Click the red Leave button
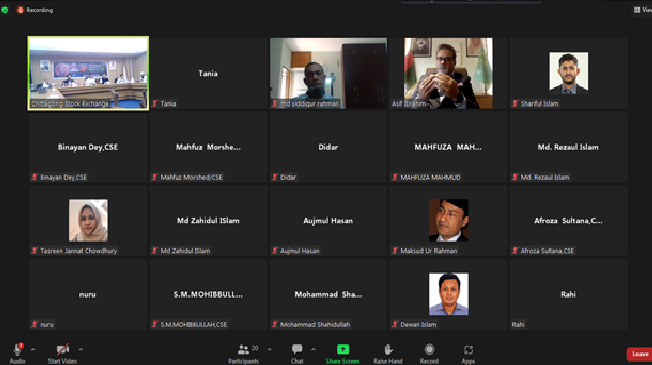The width and height of the screenshot is (652, 365). 640,354
